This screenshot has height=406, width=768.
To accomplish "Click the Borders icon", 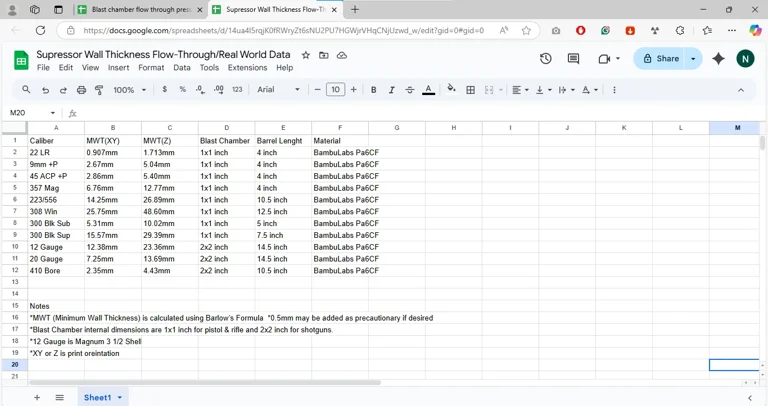I will point(470,90).
